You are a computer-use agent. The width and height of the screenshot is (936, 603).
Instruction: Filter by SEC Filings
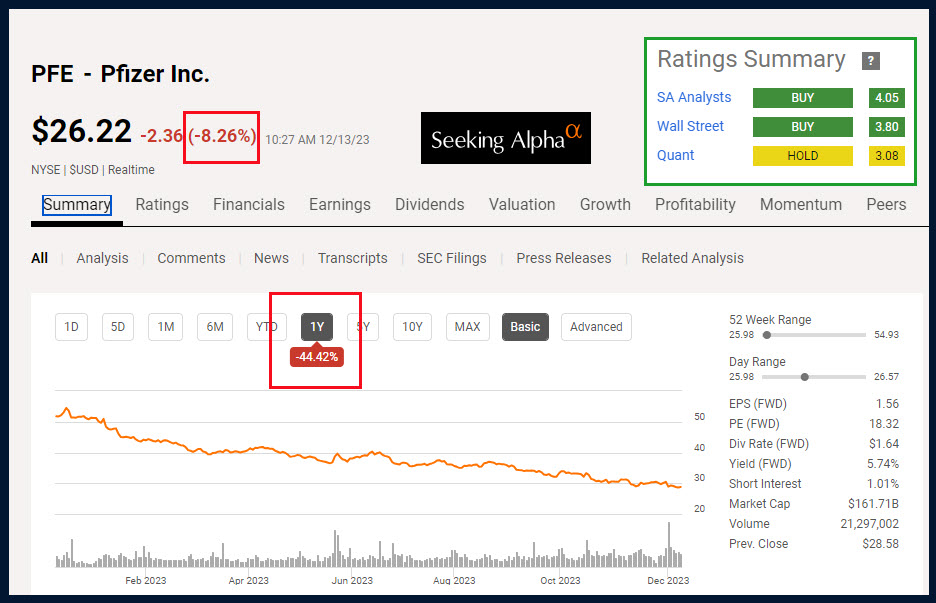point(452,258)
